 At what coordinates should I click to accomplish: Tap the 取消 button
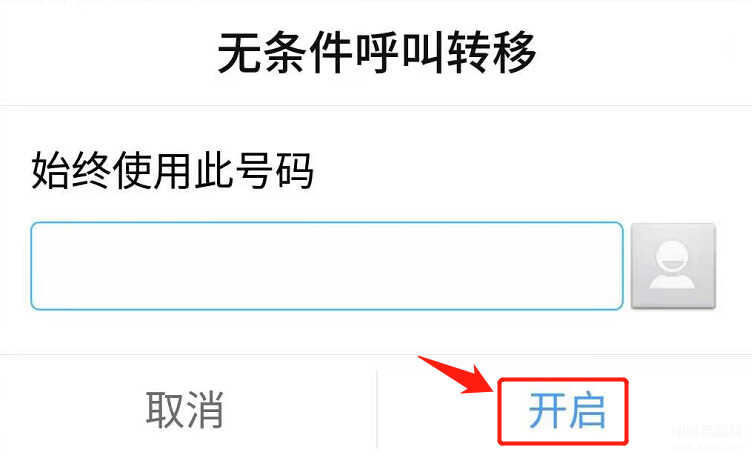(185, 410)
